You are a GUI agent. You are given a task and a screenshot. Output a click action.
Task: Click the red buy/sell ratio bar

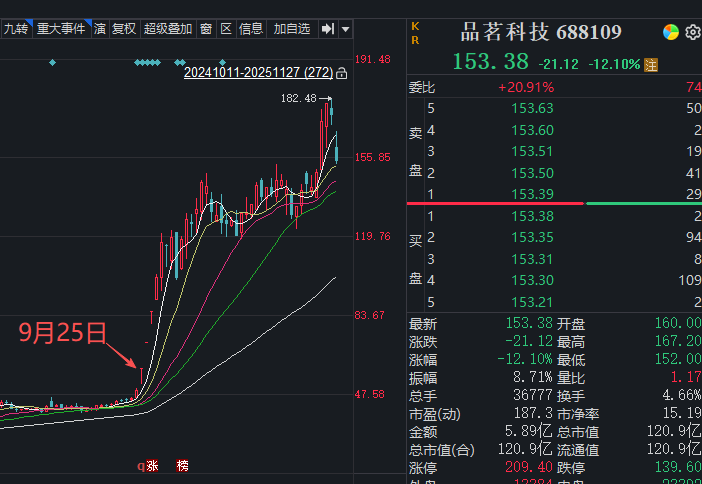pos(495,203)
